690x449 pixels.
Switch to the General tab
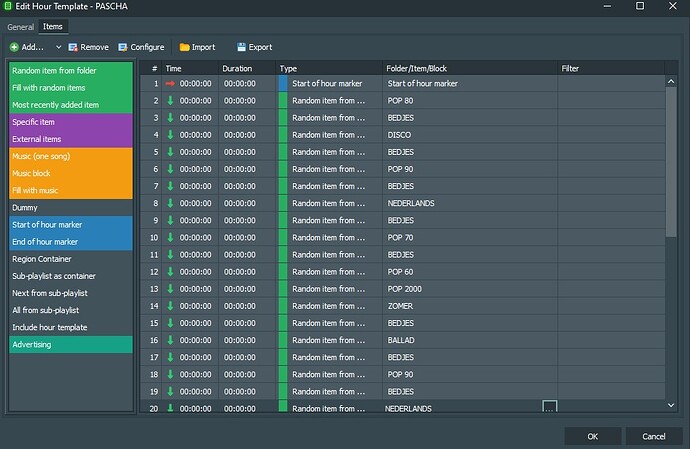click(x=20, y=27)
